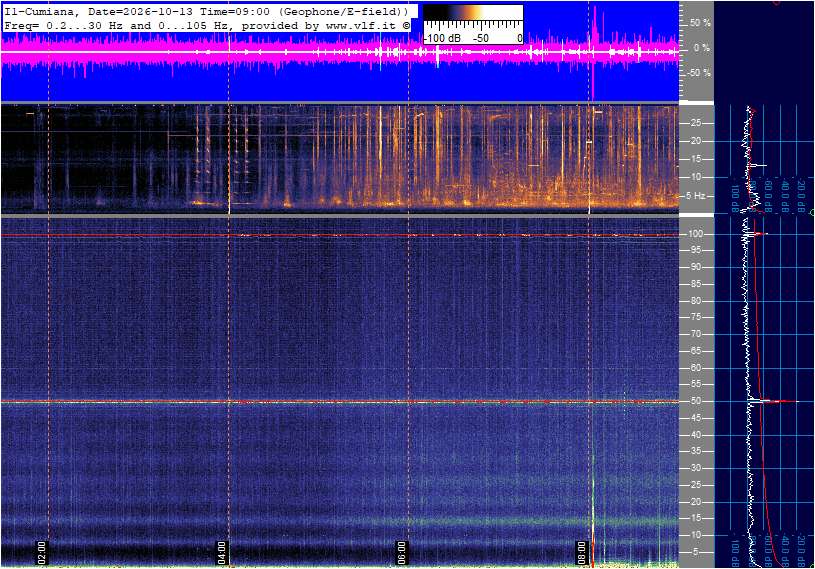This screenshot has width=815, height=569.
Task: Click the 35 frequency axis label
Action: coord(695,452)
